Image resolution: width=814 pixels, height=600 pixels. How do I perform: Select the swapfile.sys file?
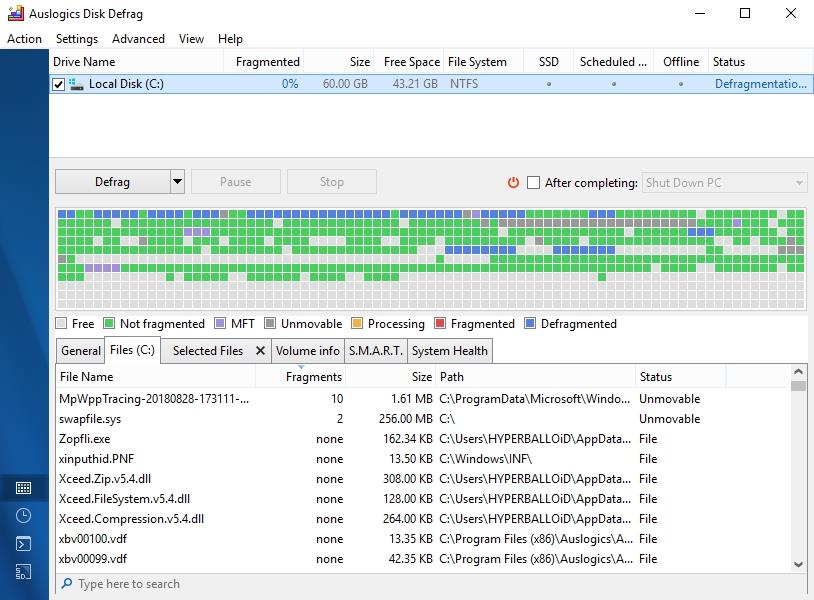click(x=423, y=419)
